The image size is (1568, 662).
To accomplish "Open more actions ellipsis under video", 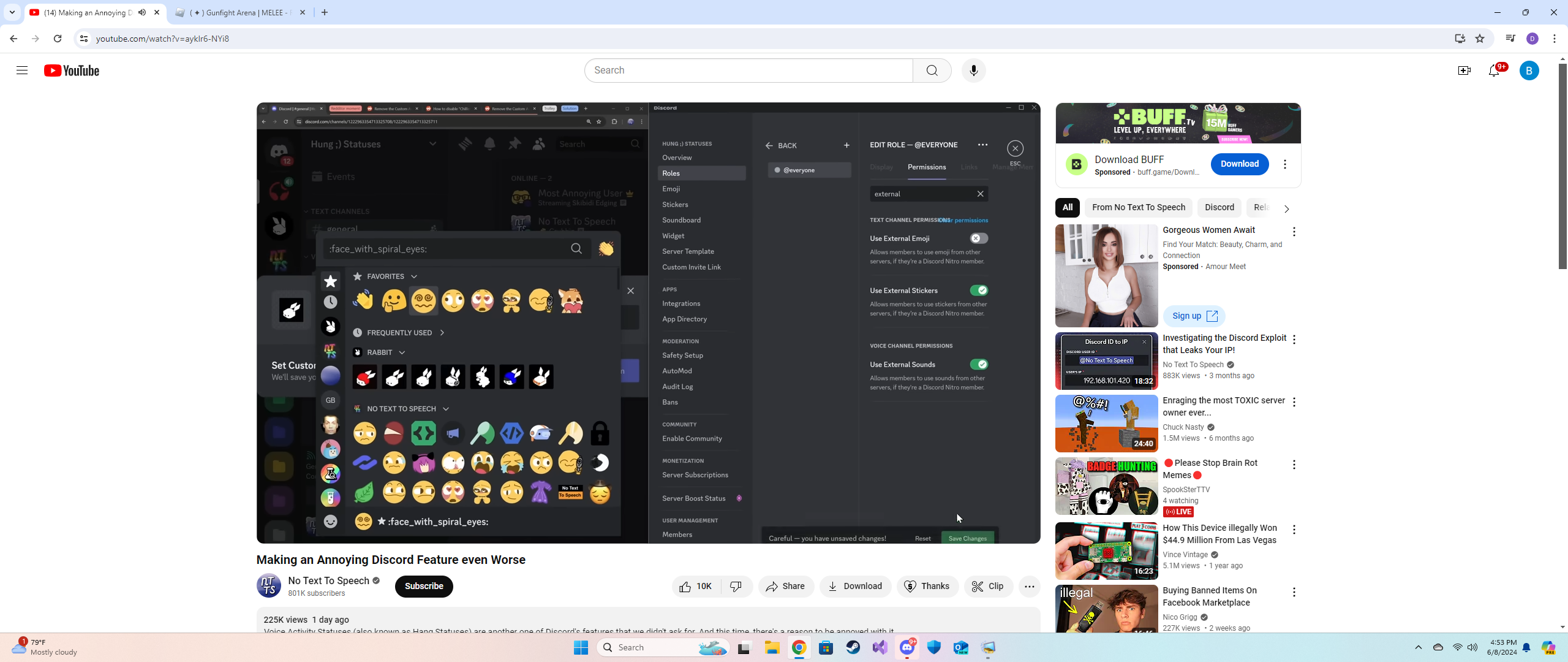I will coord(1029,587).
